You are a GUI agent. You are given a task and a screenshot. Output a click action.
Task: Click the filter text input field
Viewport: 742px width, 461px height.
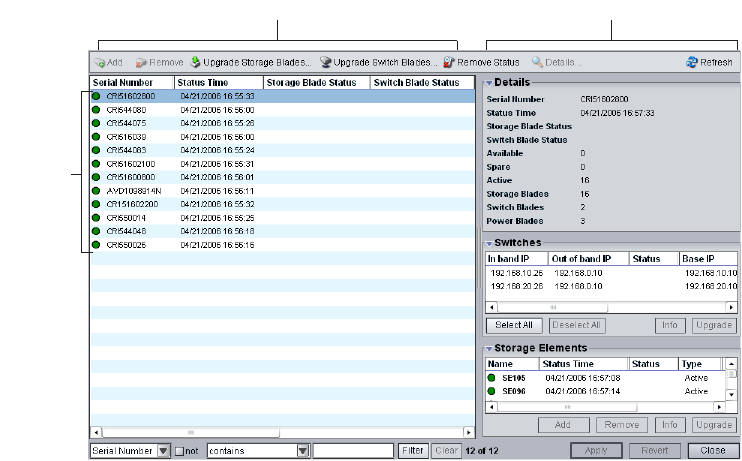353,451
